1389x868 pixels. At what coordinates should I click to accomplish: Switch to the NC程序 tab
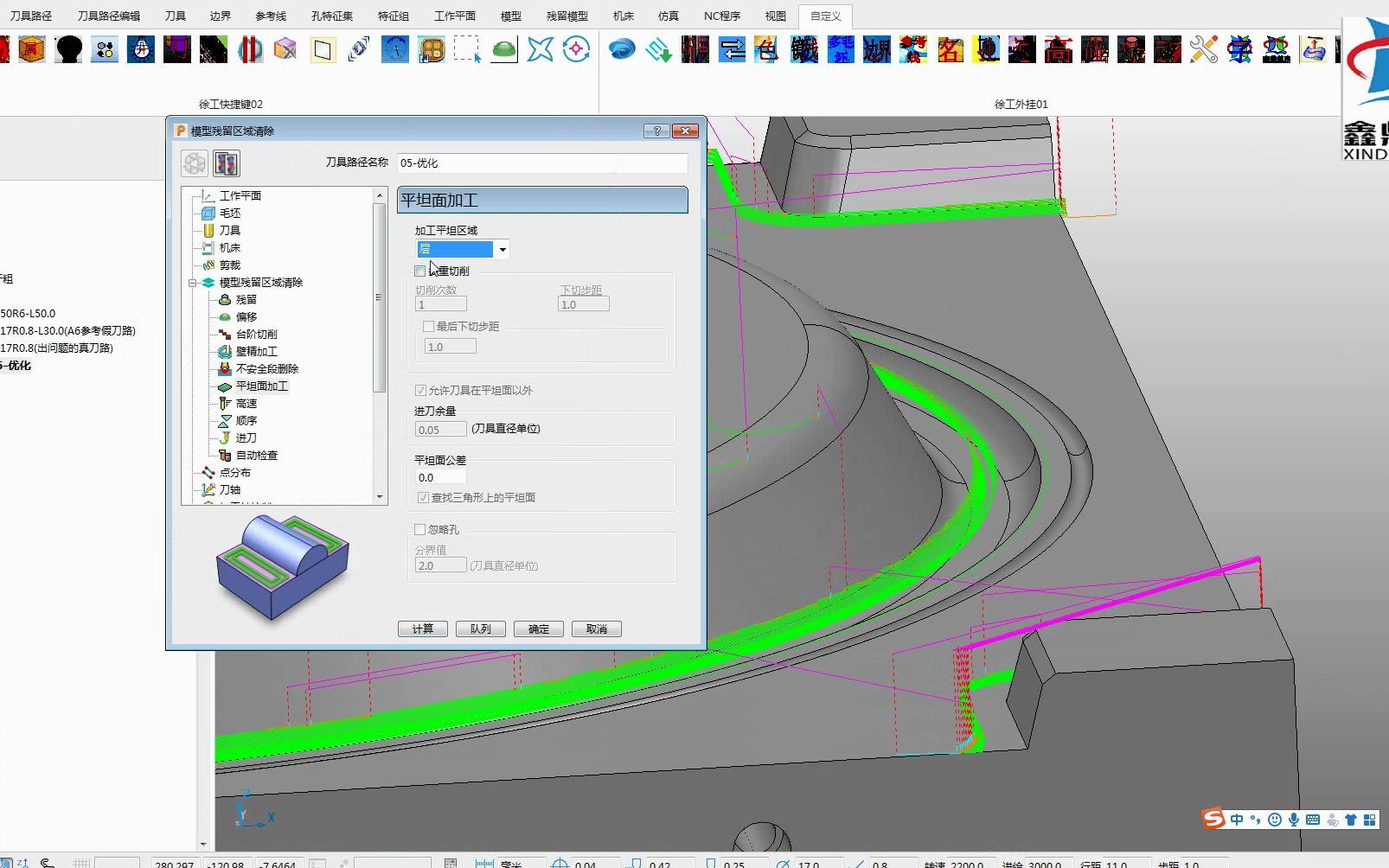722,16
